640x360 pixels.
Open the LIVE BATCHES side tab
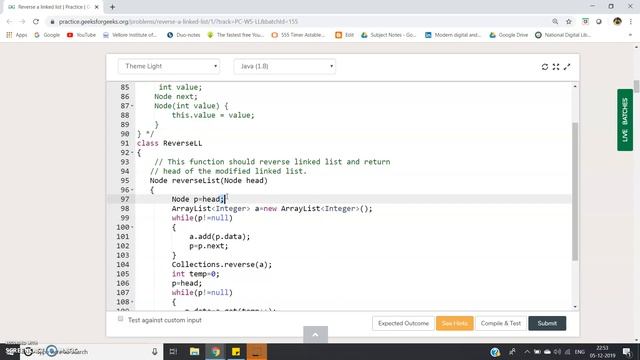(625, 120)
